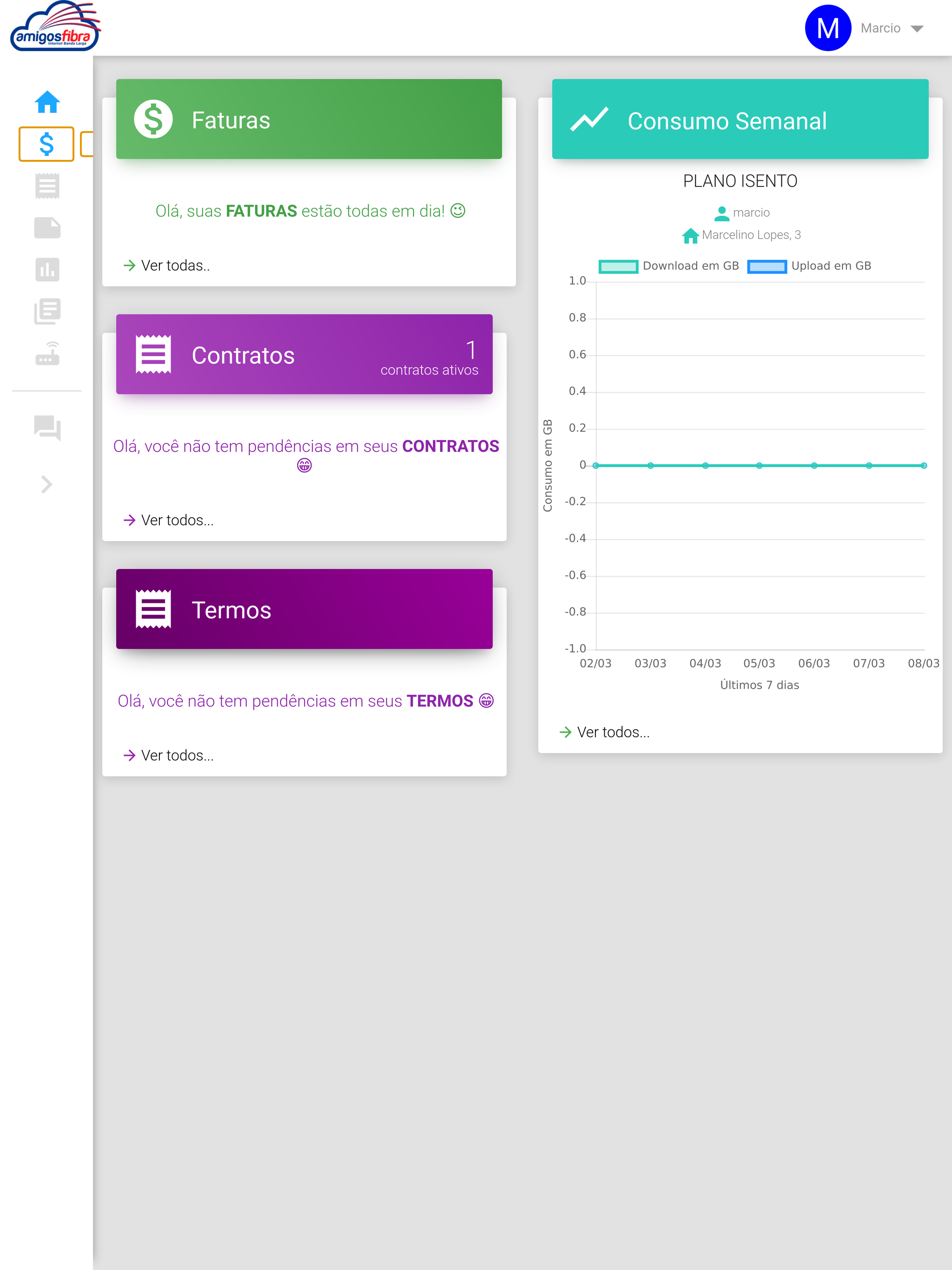Click the PLANO ISENTO title
Image resolution: width=952 pixels, height=1270 pixels.
(x=740, y=181)
